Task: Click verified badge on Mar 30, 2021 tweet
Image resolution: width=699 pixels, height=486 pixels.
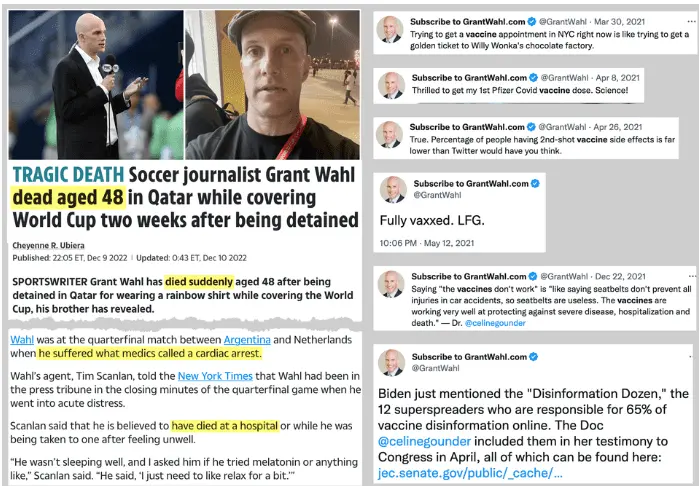Action: 531,21
